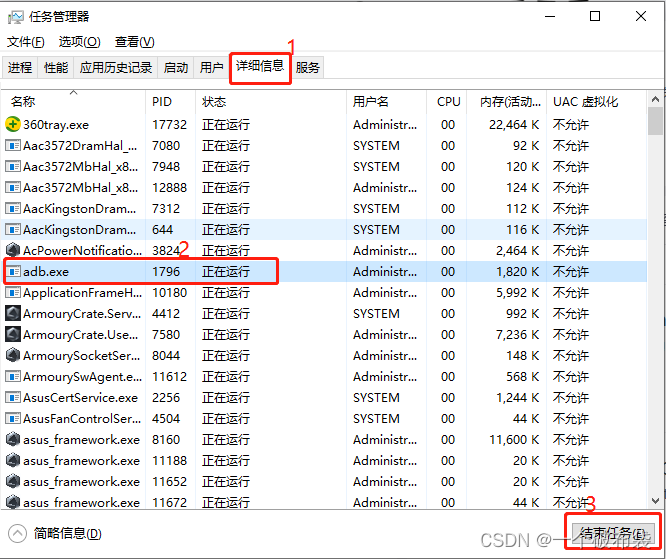Click memory value 7,236 K
Screen dimensions: 666x559
[x=517, y=334]
